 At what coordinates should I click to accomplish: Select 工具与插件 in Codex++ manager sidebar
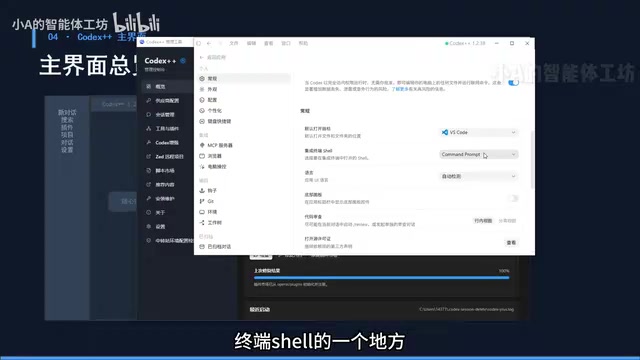coord(167,129)
